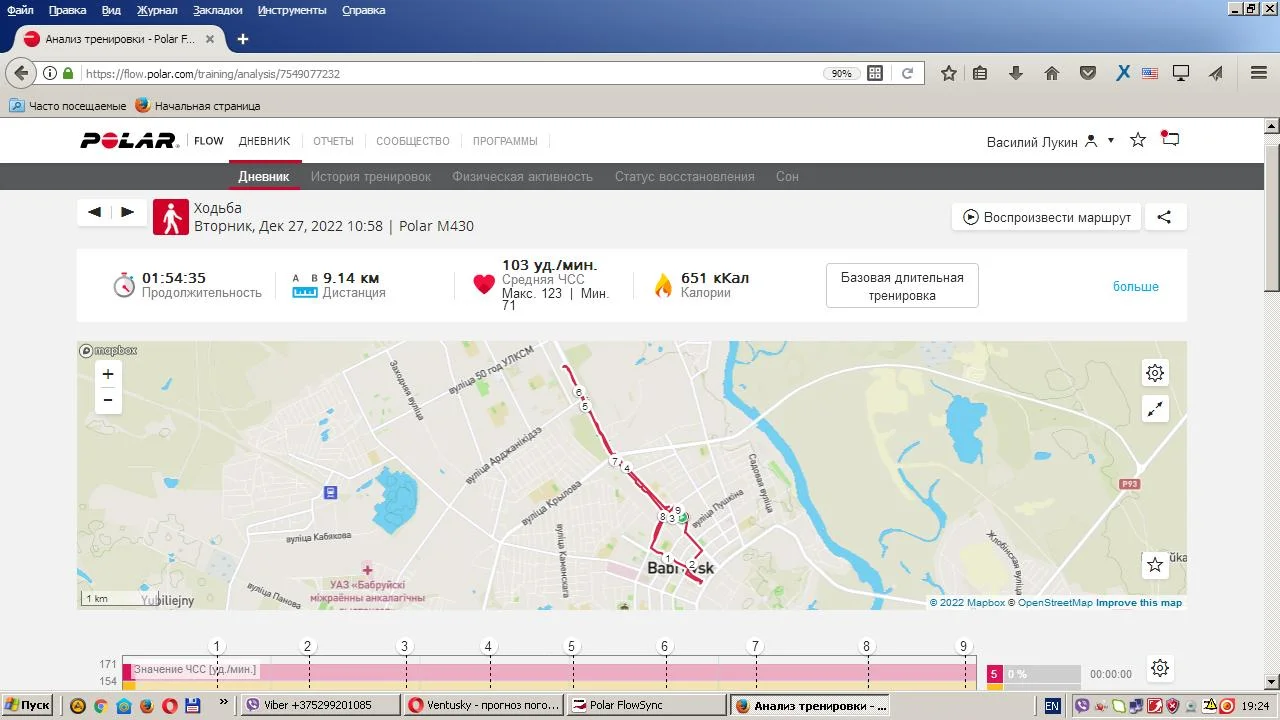Switch to История тренировок tab
This screenshot has height=720, width=1280.
[370, 177]
